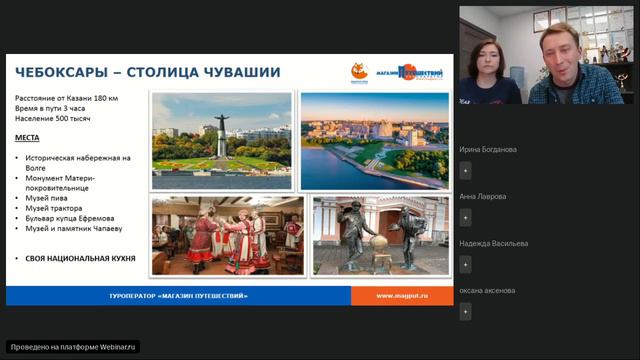Click the 'Историческая набережная на Волге' bullet
The image size is (640, 360).
click(x=78, y=163)
